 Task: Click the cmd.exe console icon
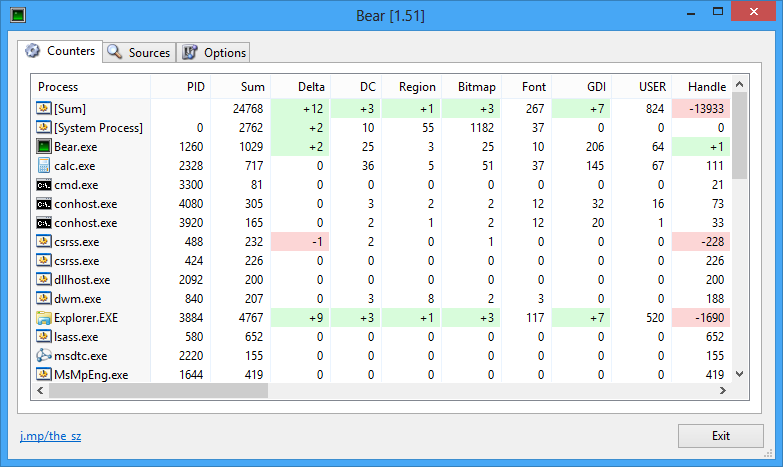43,185
